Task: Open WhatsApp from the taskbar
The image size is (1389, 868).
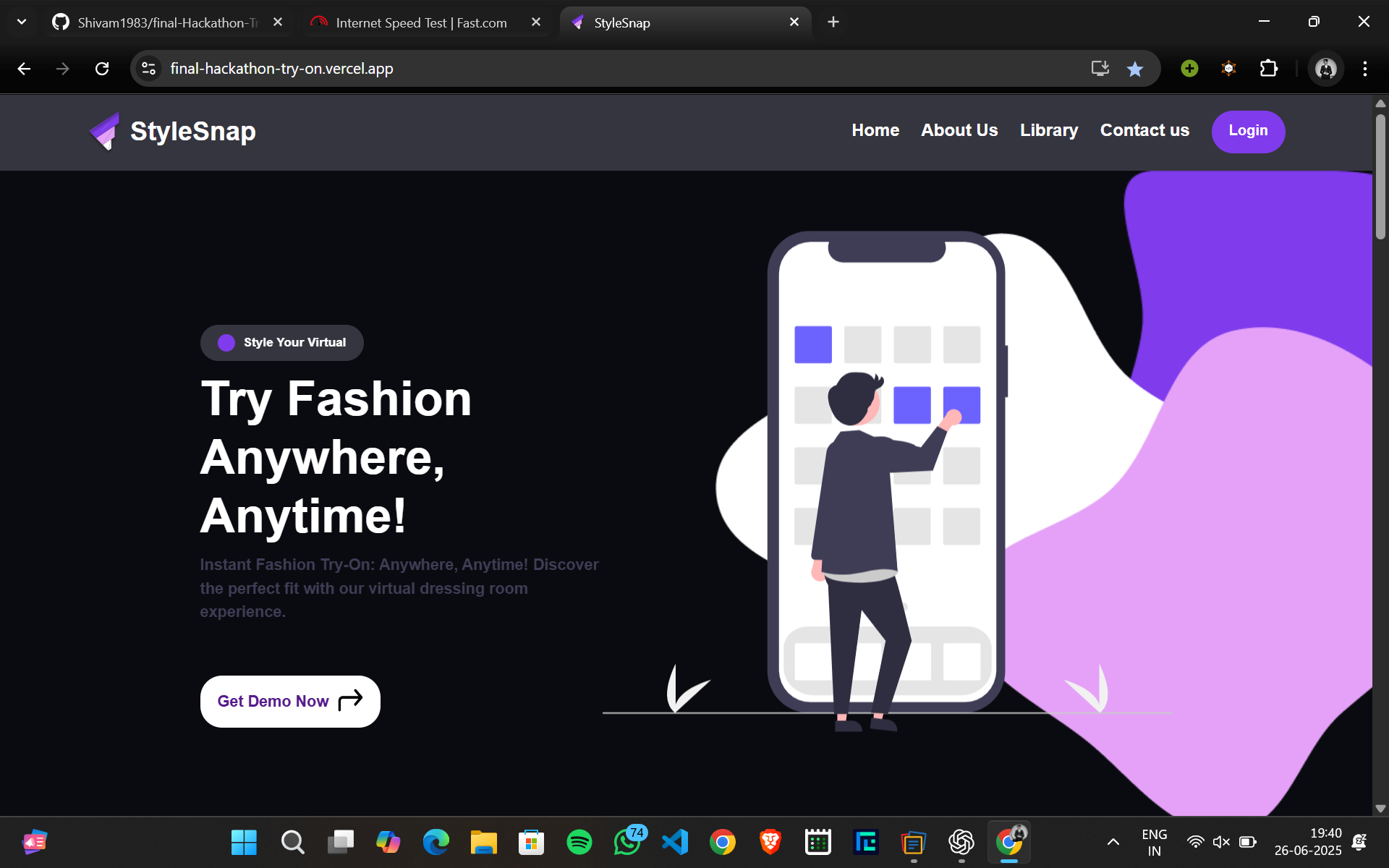Action: (627, 842)
